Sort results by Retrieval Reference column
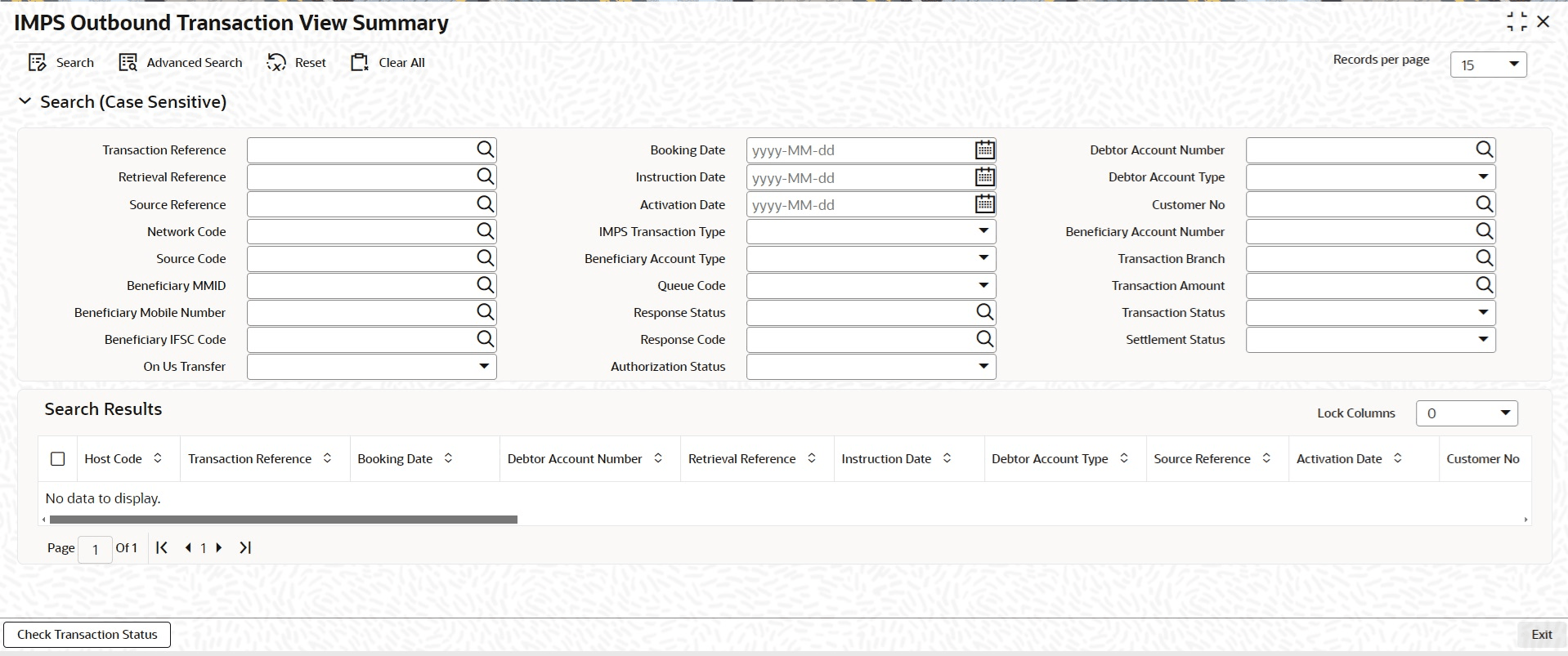Image resolution: width=1568 pixels, height=656 pixels. tap(812, 458)
